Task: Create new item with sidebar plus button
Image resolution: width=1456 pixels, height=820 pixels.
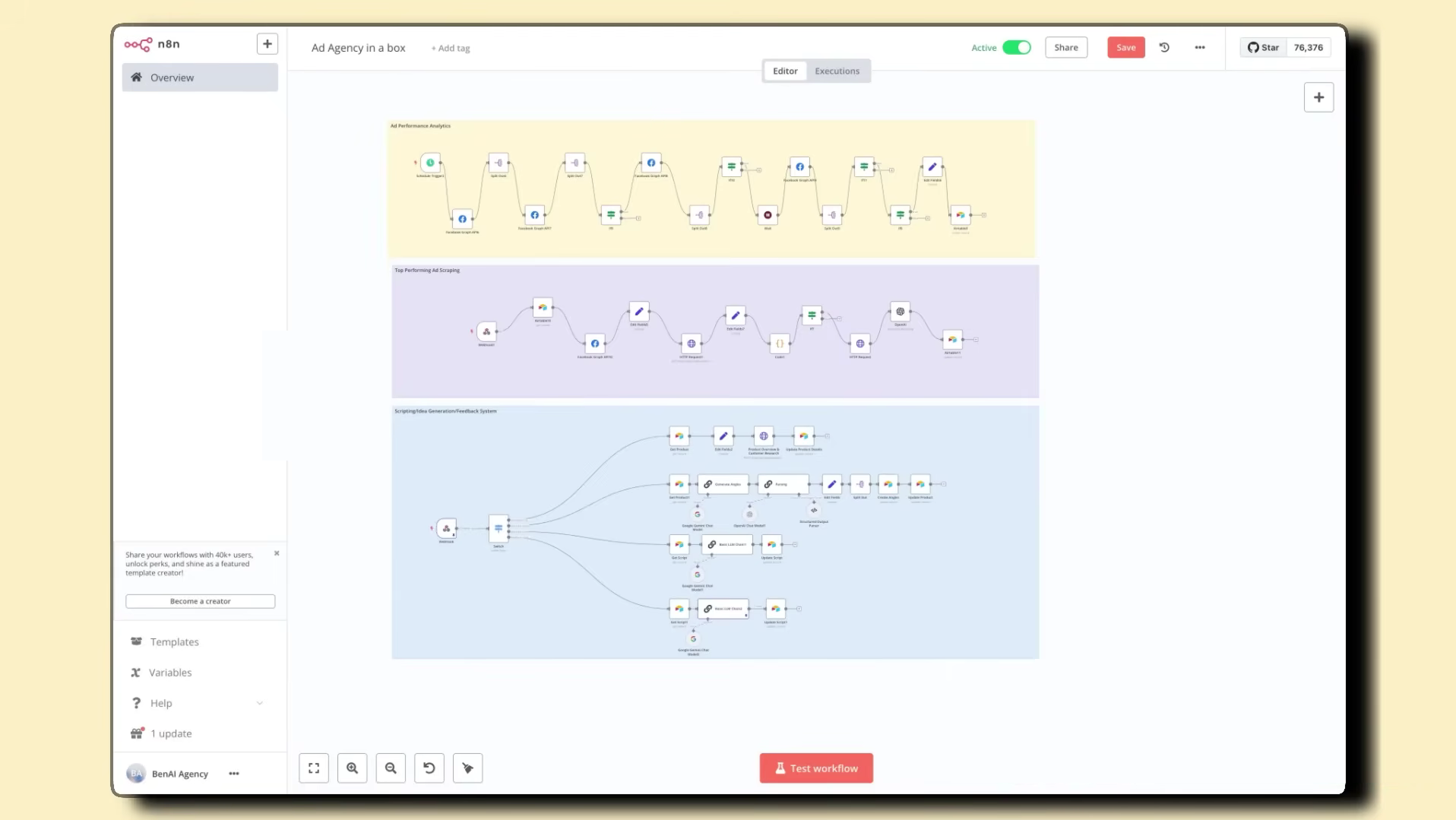Action: [x=267, y=44]
